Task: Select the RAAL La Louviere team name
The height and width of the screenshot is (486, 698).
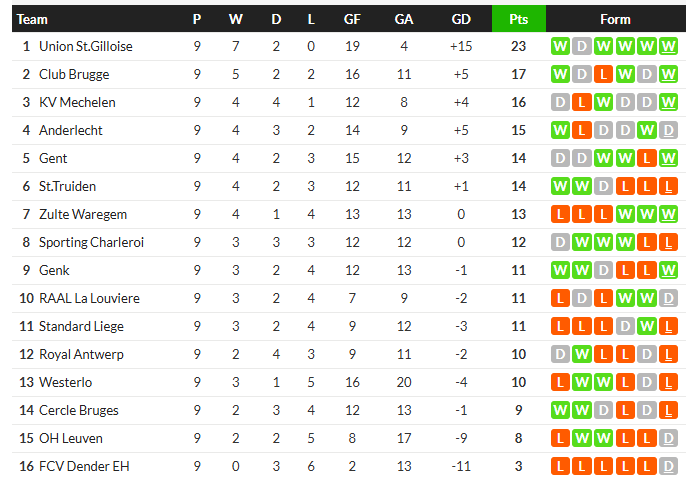Action: [89, 298]
